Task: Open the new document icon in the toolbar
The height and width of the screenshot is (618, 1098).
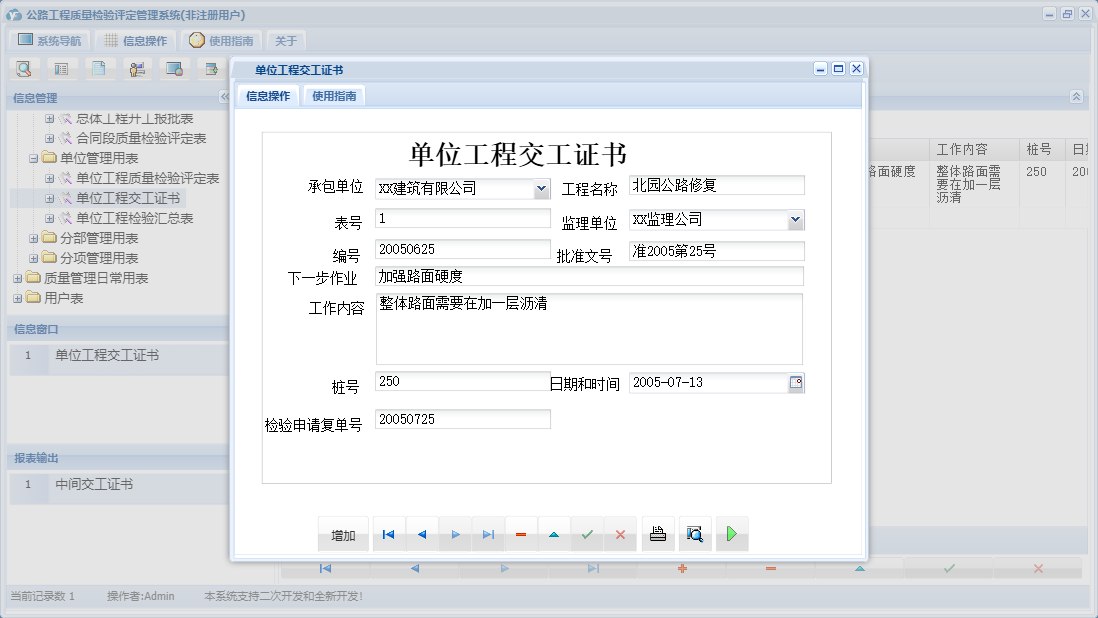Action: 98,68
